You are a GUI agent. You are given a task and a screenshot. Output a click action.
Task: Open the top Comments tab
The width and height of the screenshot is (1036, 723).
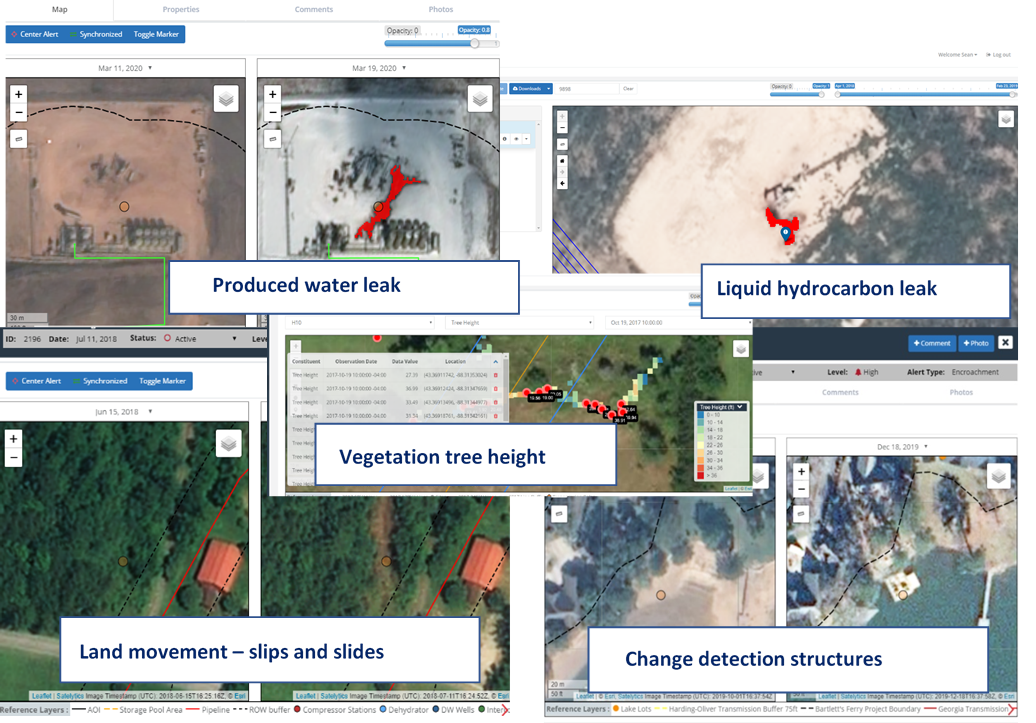pyautogui.click(x=314, y=9)
